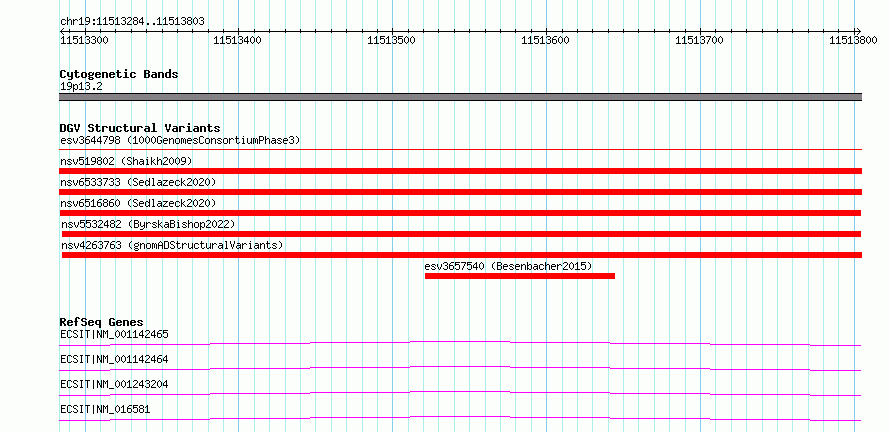Viewport: 890px width, 432px height.
Task: Open ECSIT|NM_001142465 transcript label
Action: 114,334
